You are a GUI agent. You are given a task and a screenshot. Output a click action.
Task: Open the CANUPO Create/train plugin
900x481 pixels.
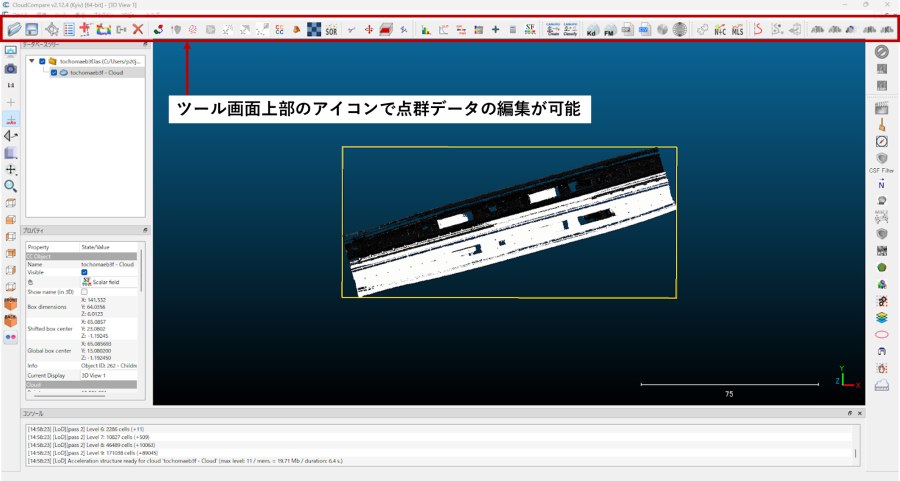(553, 29)
